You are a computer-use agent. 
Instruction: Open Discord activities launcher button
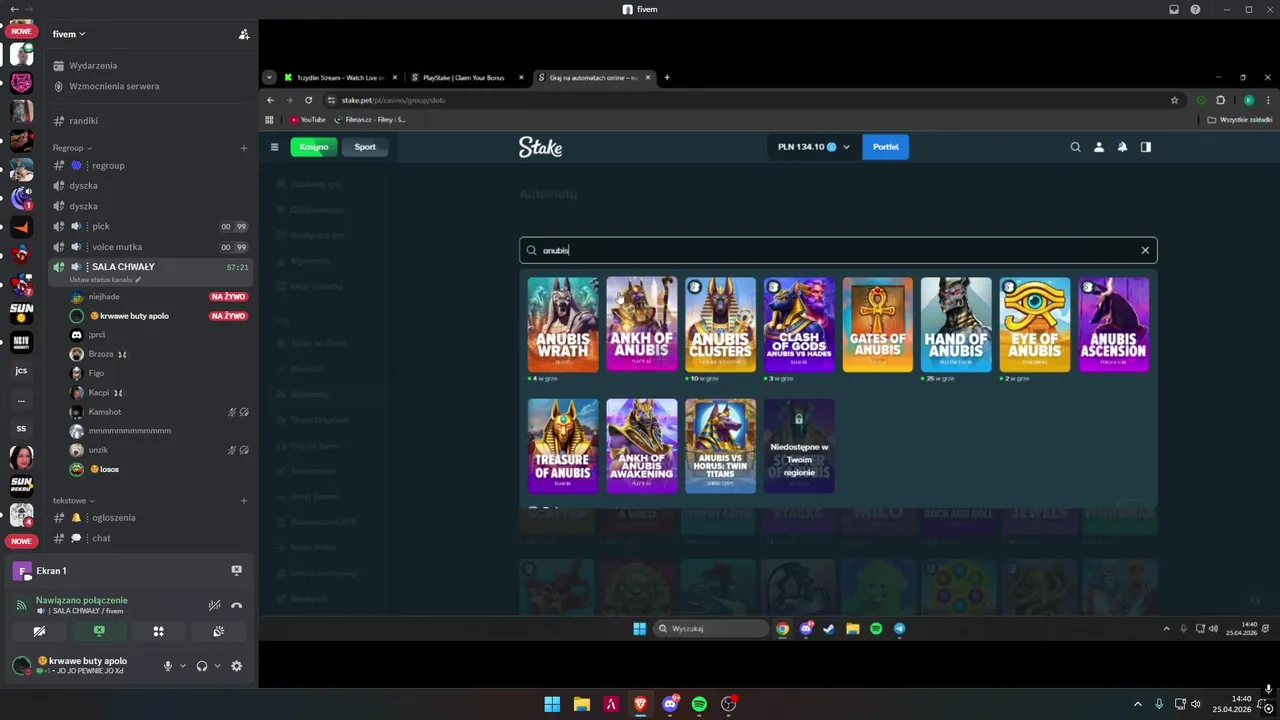coord(158,631)
